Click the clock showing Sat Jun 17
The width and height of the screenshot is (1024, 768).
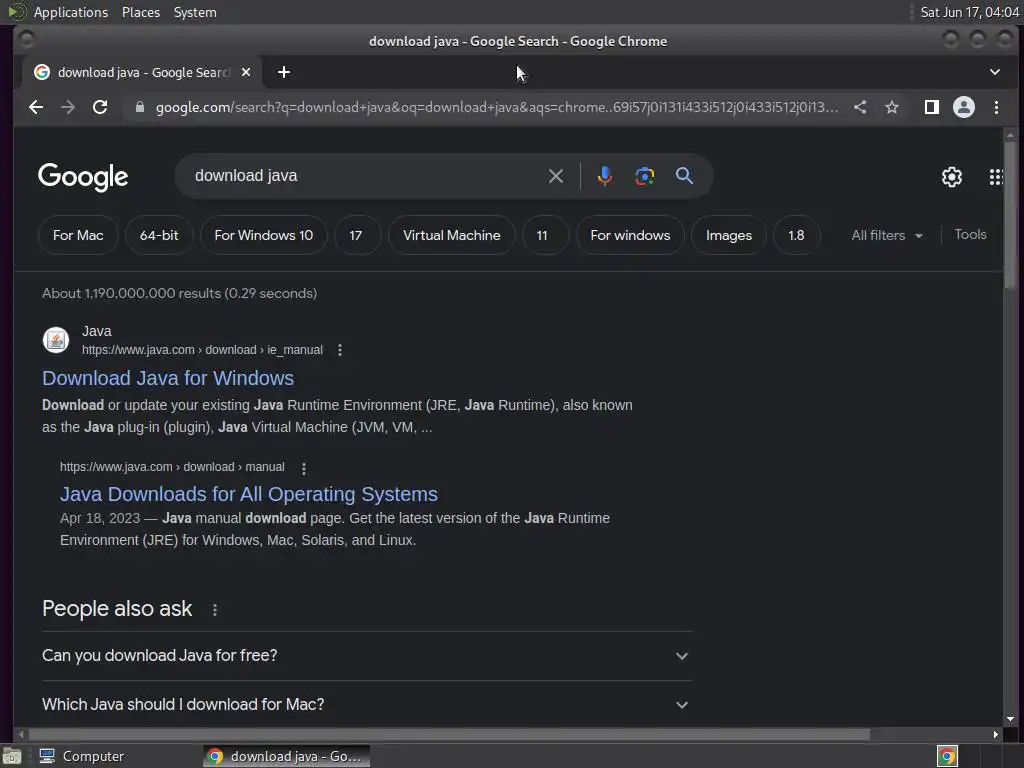(x=970, y=12)
